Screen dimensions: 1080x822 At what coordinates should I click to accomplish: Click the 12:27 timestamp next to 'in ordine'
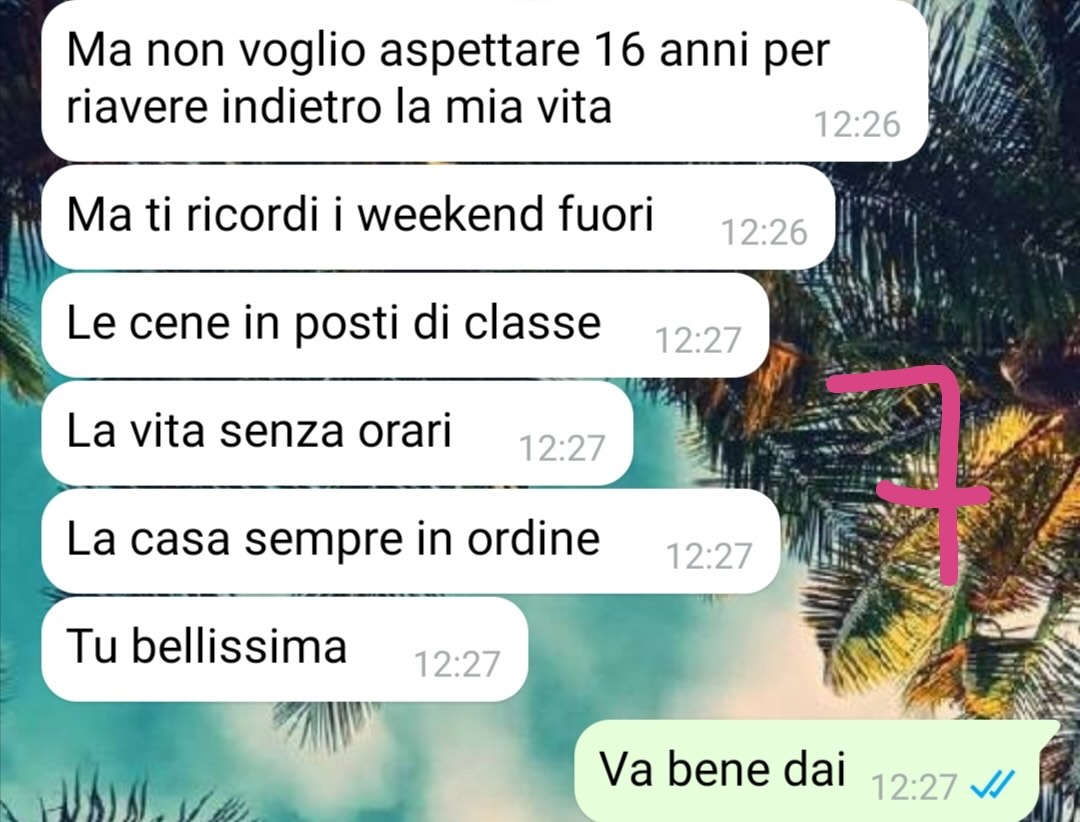coord(709,557)
